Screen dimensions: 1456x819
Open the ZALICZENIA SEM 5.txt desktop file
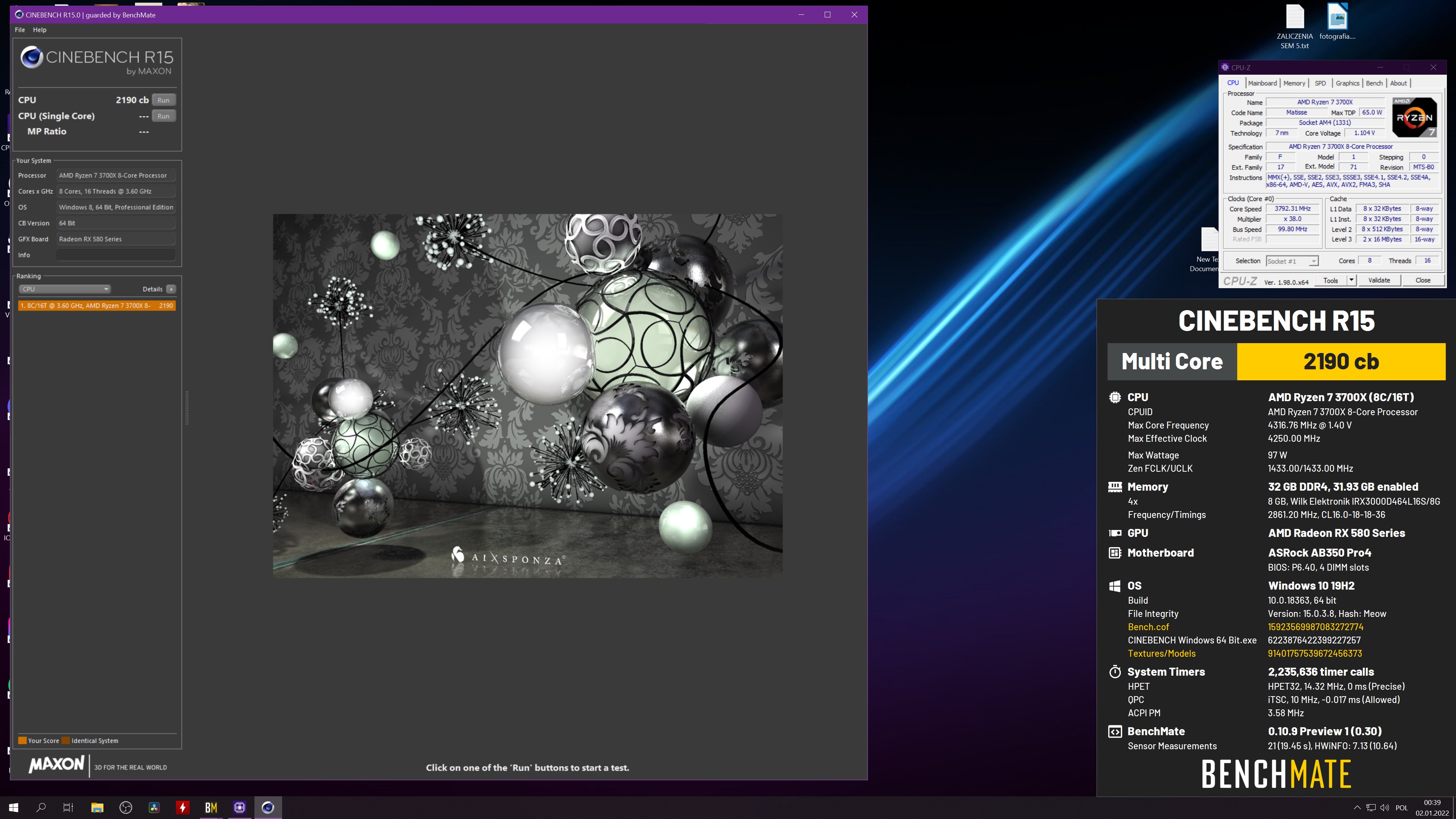[x=1294, y=26]
